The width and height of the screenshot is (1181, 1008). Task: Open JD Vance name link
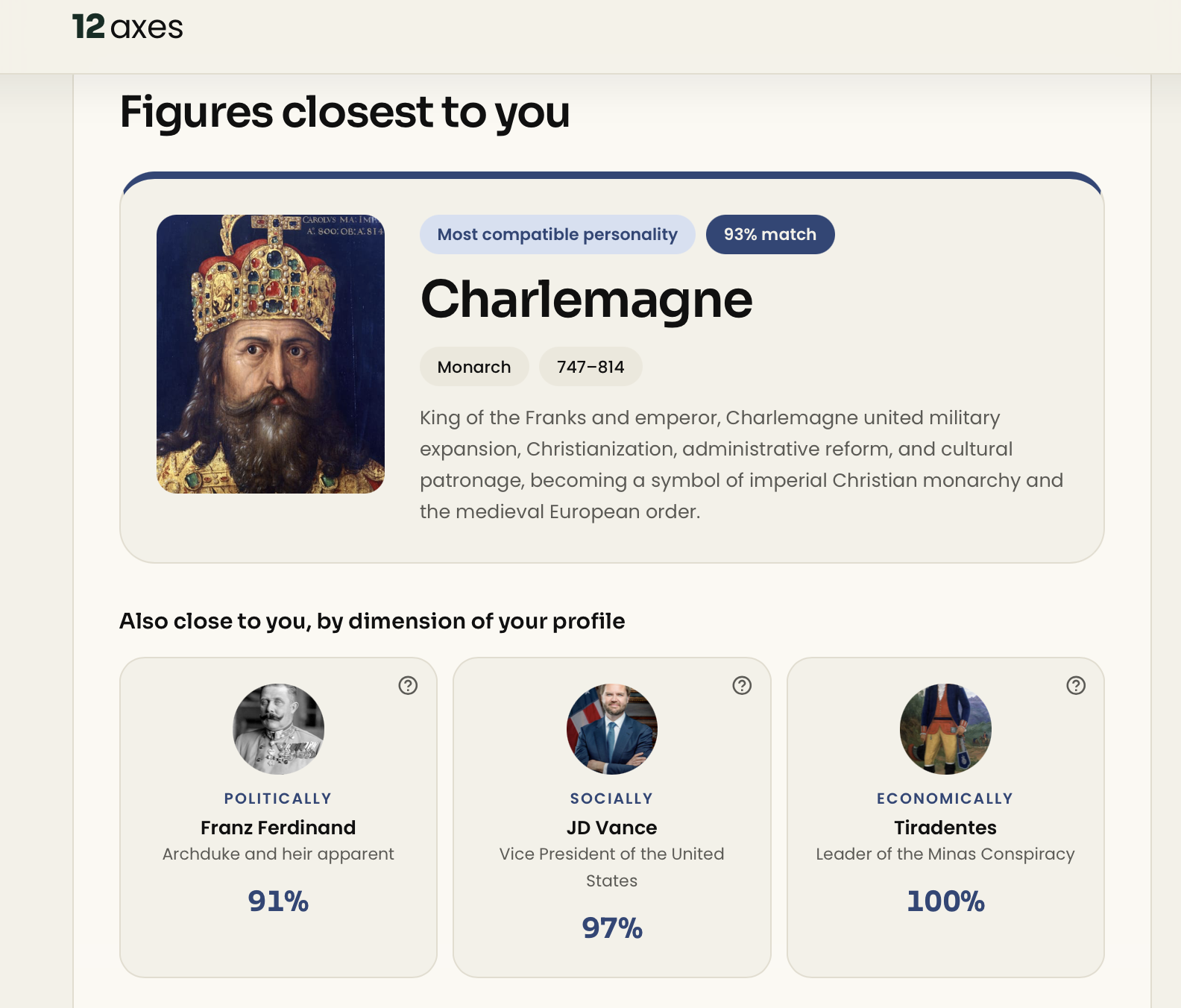(x=612, y=828)
